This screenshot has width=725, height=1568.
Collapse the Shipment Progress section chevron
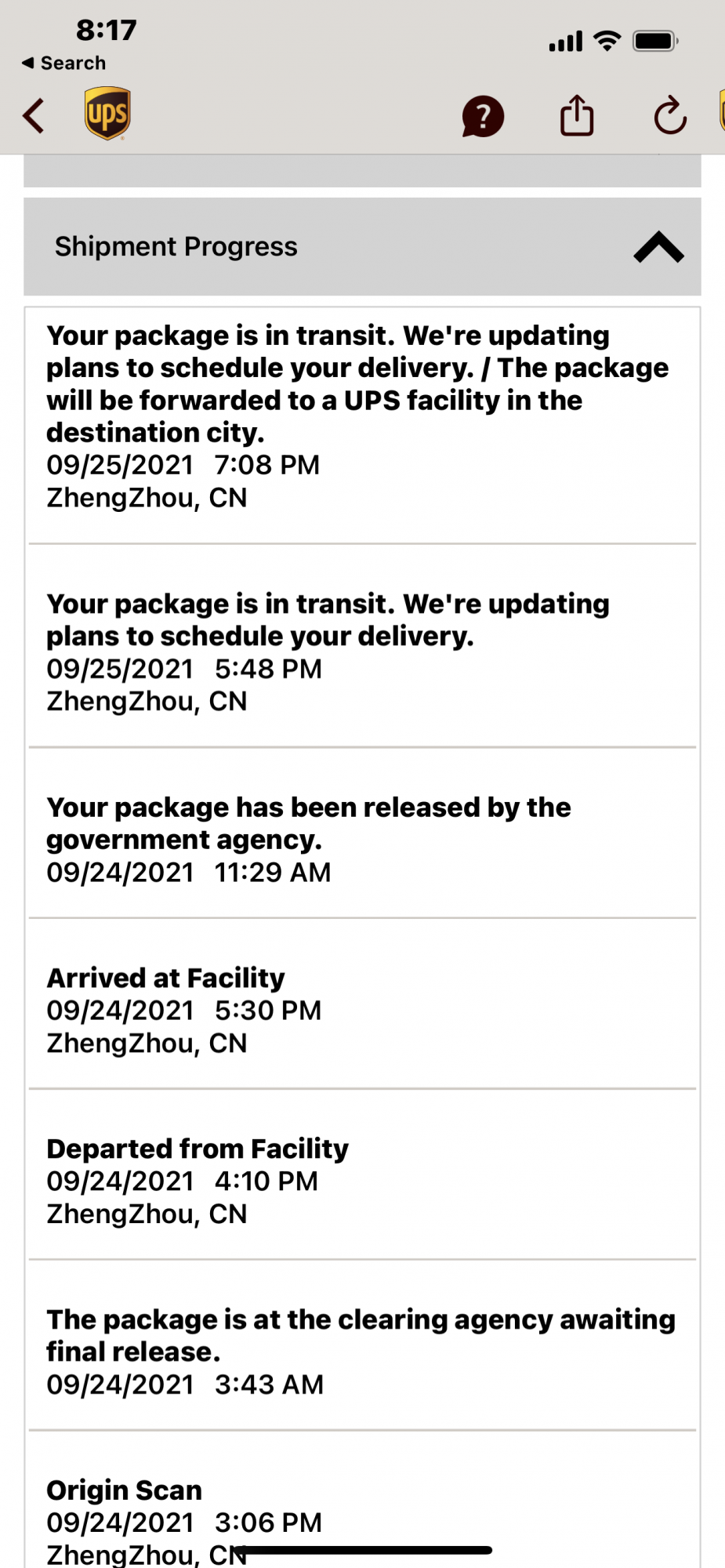pyautogui.click(x=658, y=247)
